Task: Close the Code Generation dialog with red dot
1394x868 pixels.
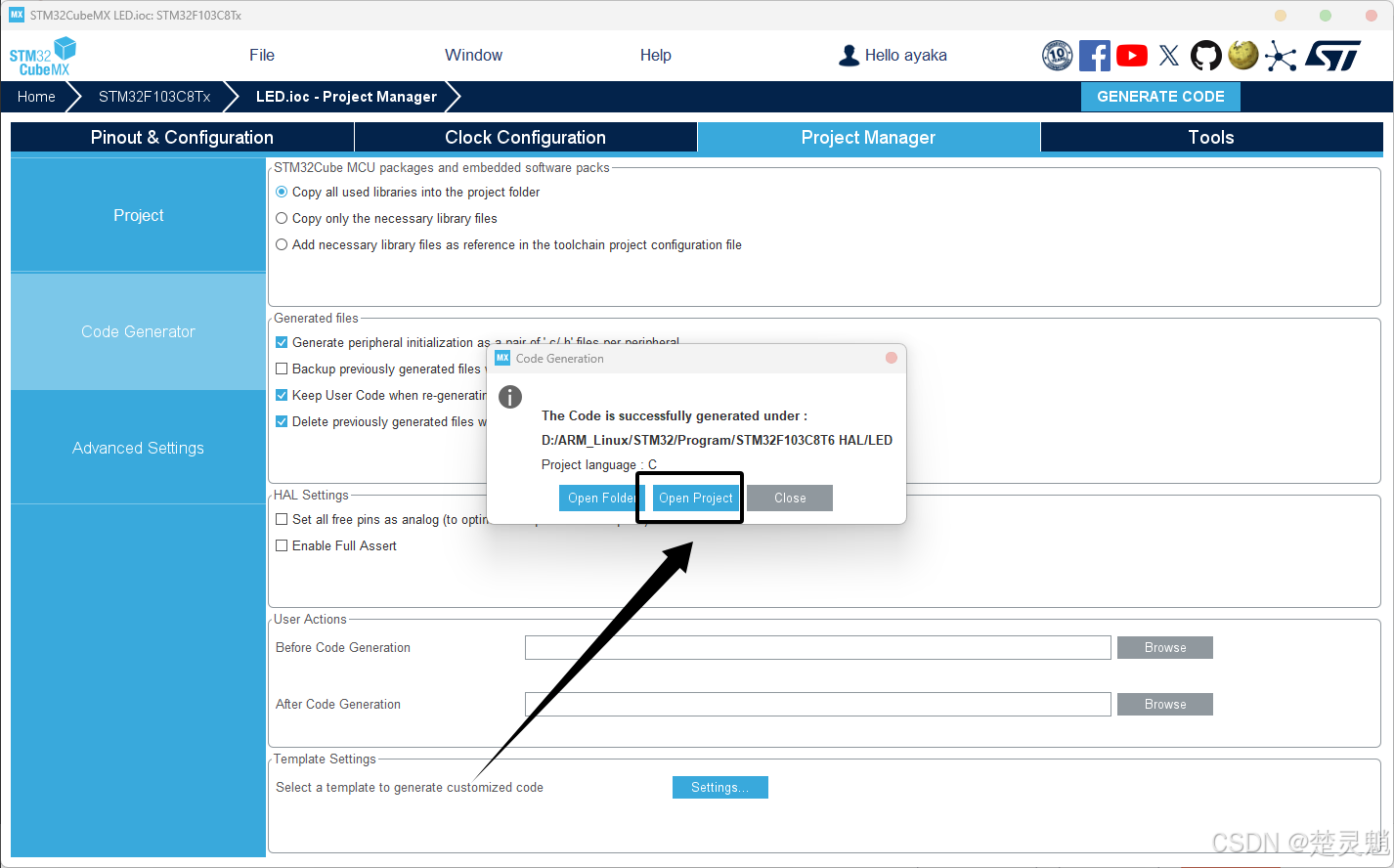Action: (x=892, y=358)
